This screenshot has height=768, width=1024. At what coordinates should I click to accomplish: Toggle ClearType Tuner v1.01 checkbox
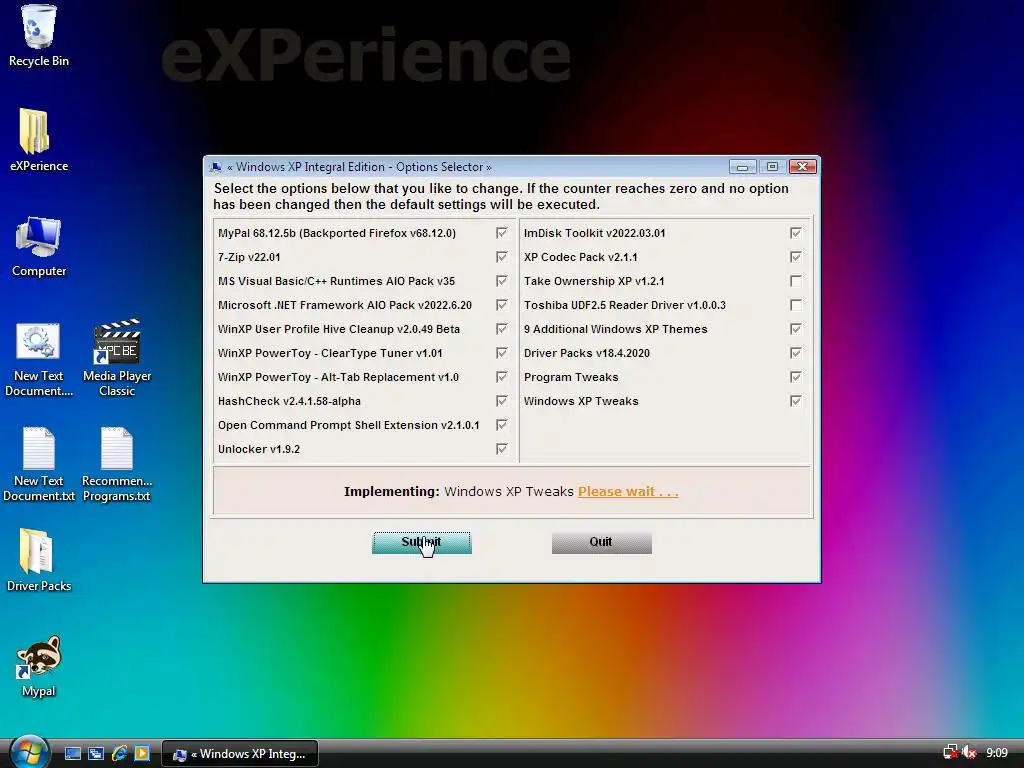pos(502,353)
